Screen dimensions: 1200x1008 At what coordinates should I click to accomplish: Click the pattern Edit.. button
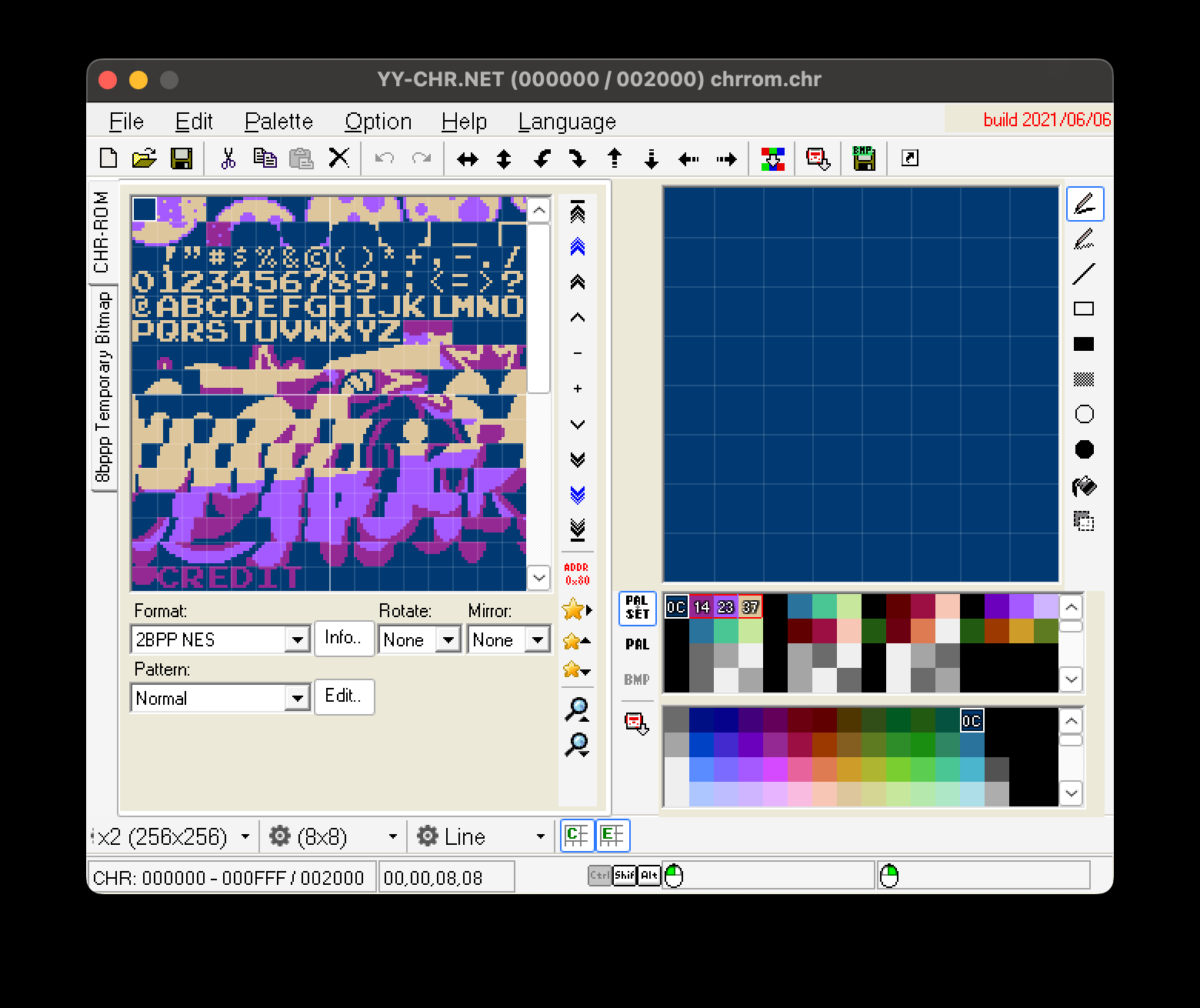343,696
